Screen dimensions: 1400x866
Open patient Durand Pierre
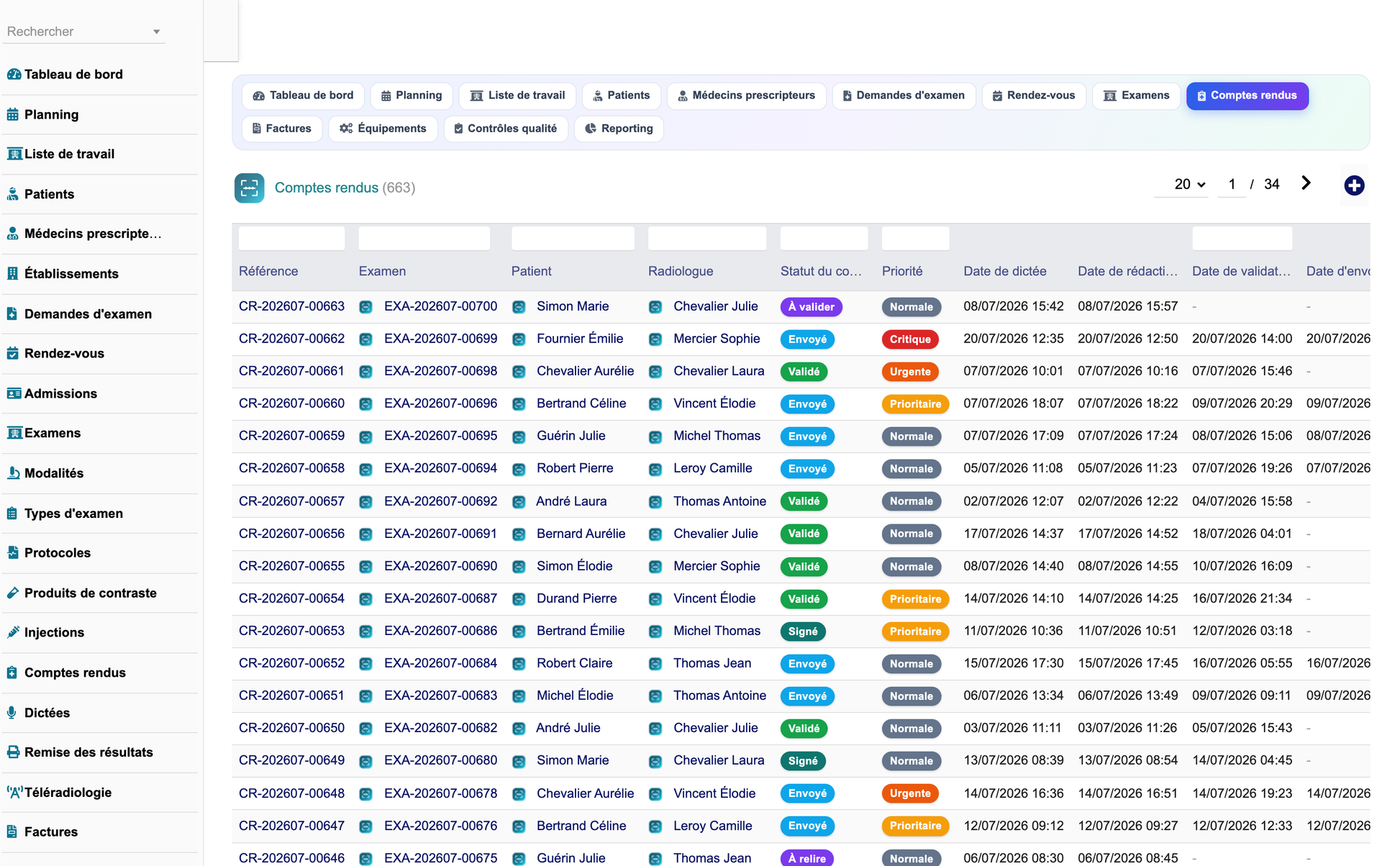tap(576, 598)
